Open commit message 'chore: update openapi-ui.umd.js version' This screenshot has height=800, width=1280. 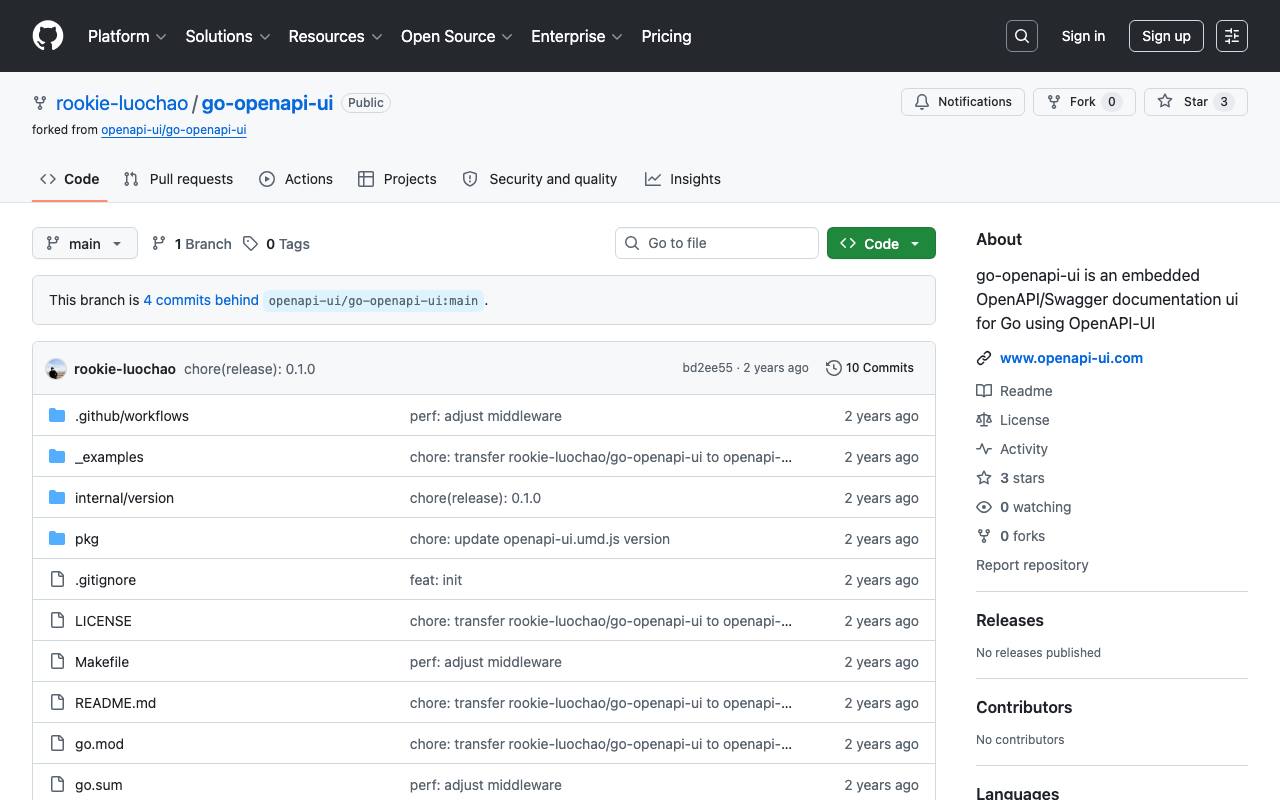point(540,539)
